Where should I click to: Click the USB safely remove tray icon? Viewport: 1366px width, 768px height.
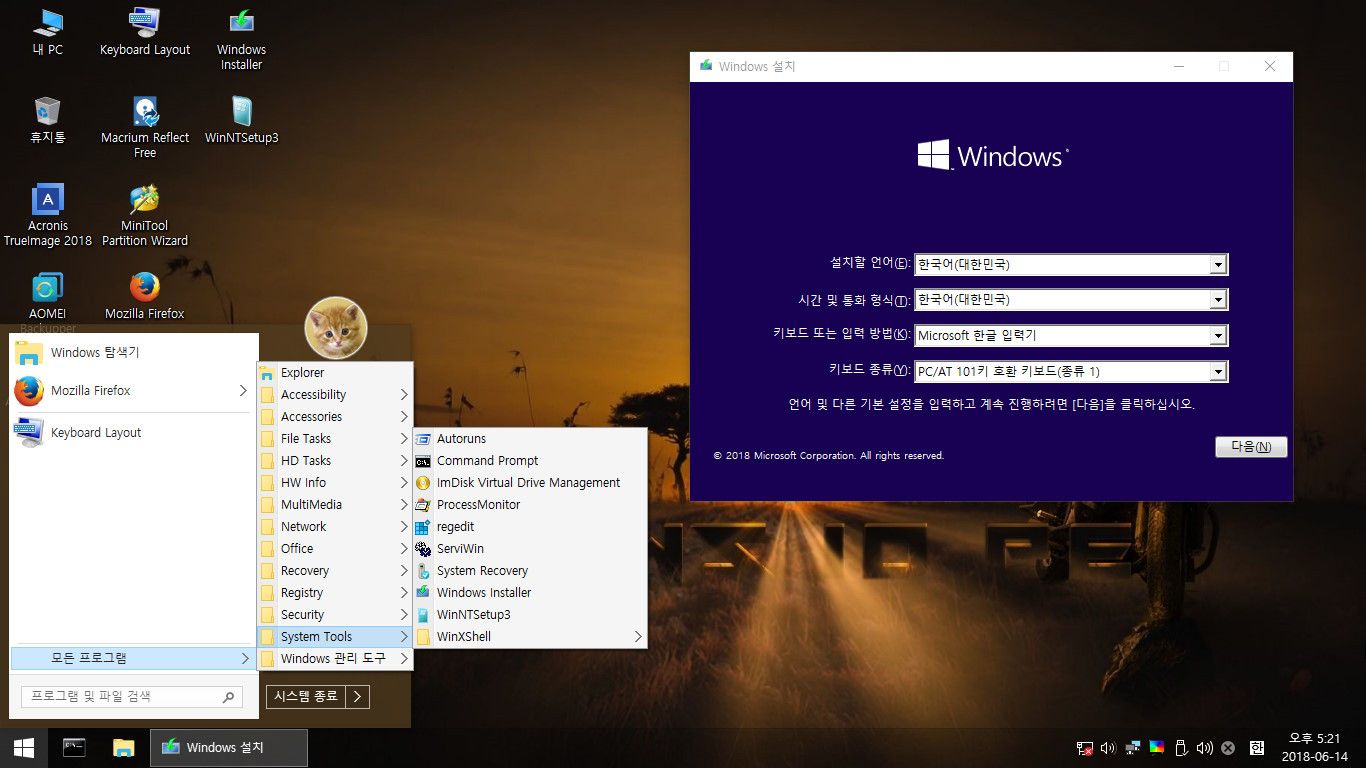(1180, 748)
